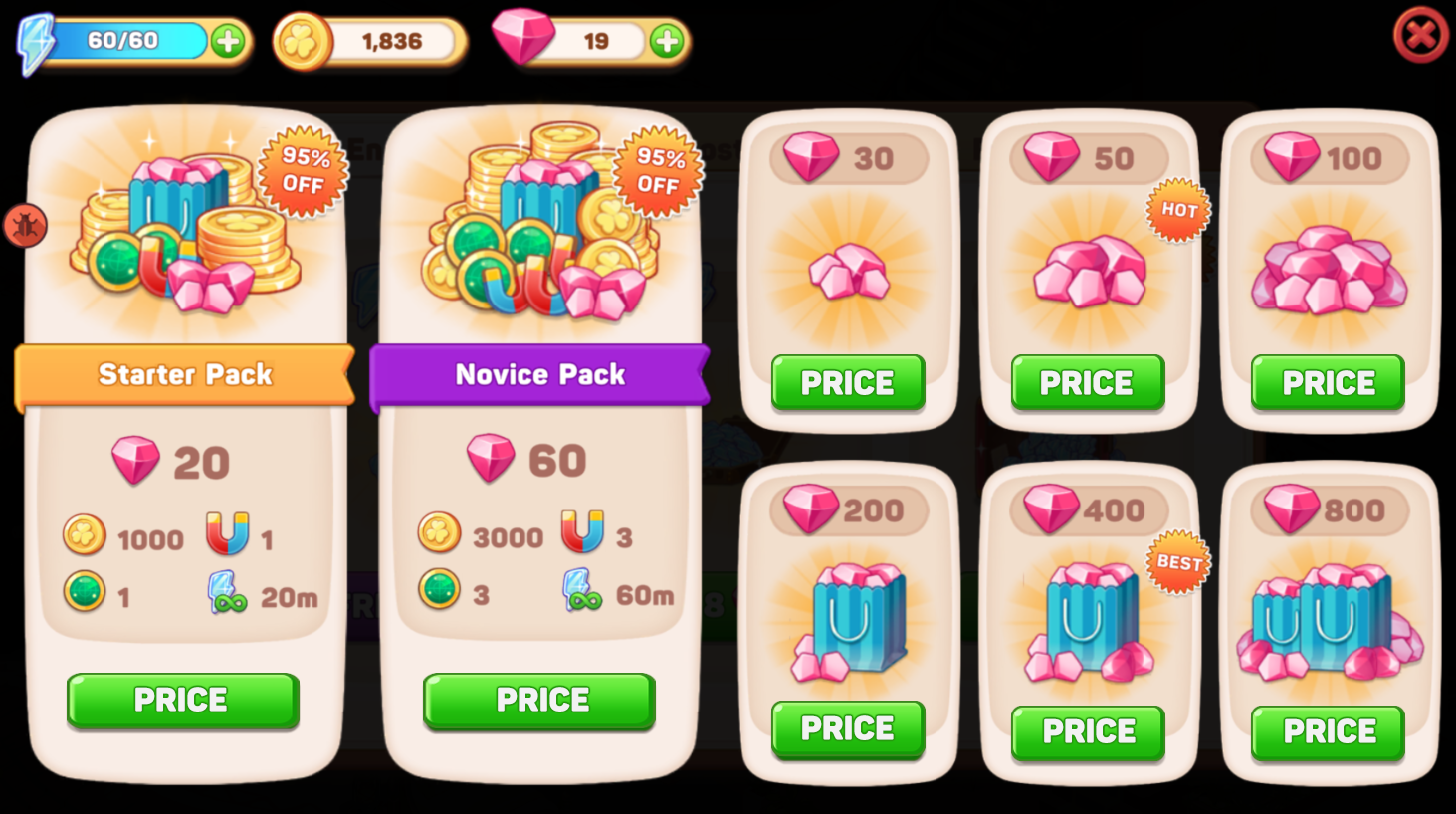Purchase the 30 gems pack

[848, 383]
